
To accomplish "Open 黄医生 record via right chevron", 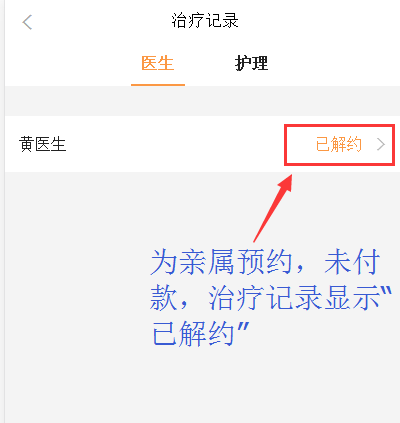I will 381,145.
